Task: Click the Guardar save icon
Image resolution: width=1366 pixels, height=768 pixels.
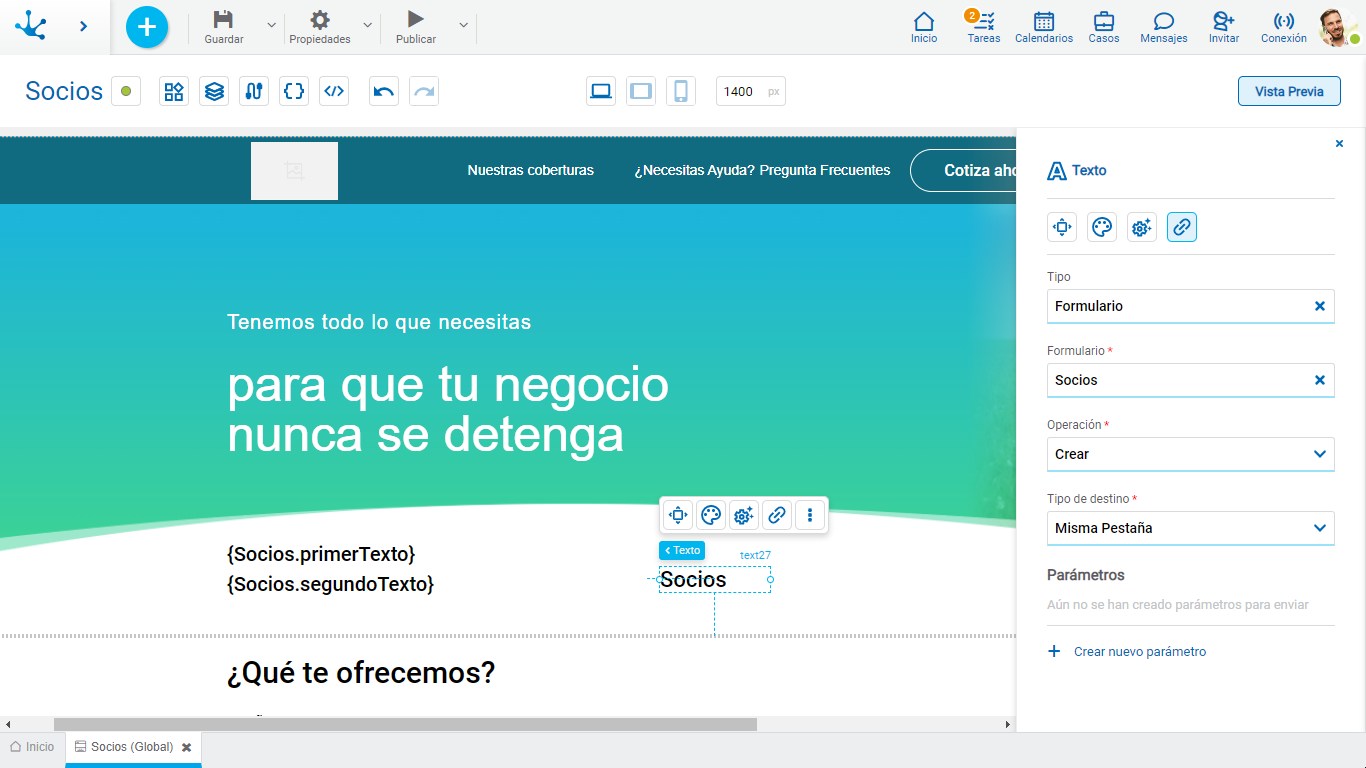Action: pos(224,20)
